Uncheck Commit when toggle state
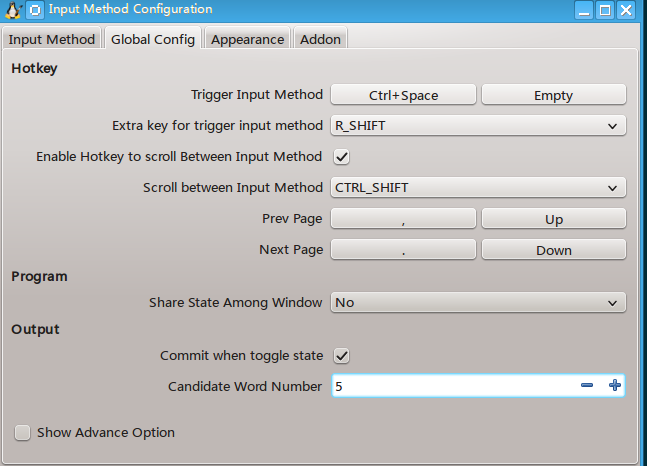Viewport: 647px width, 466px height. tap(341, 355)
